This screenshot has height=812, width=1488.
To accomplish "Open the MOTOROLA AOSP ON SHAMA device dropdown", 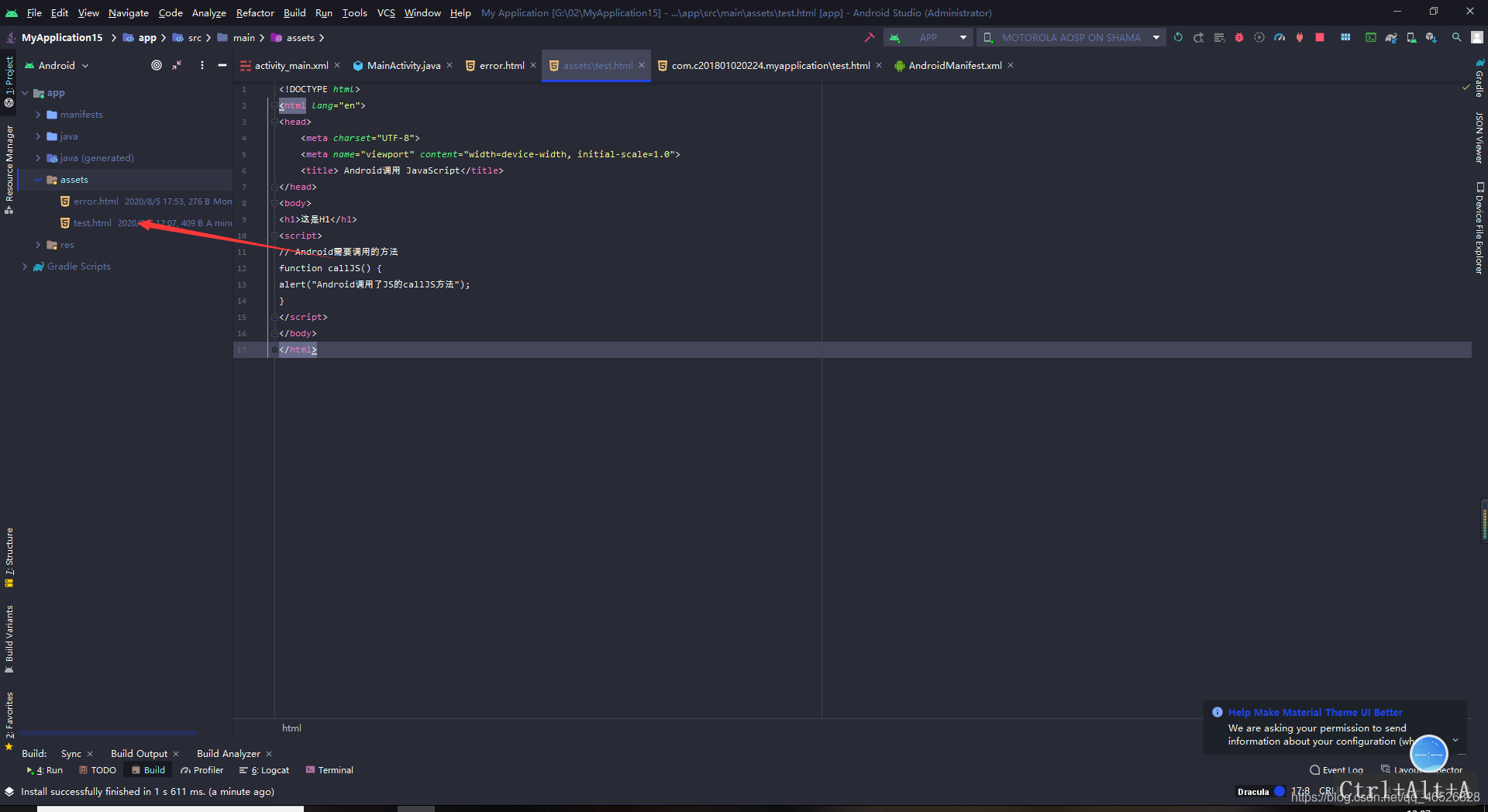I will (1071, 37).
